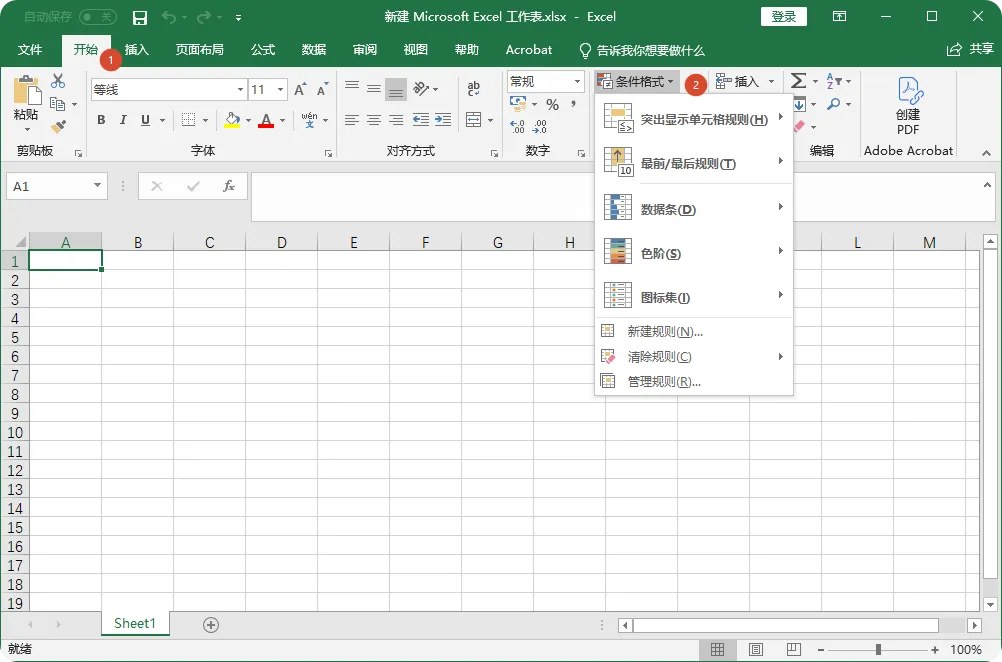1002x662 pixels.
Task: Click the insert function fx icon
Action: tap(228, 186)
